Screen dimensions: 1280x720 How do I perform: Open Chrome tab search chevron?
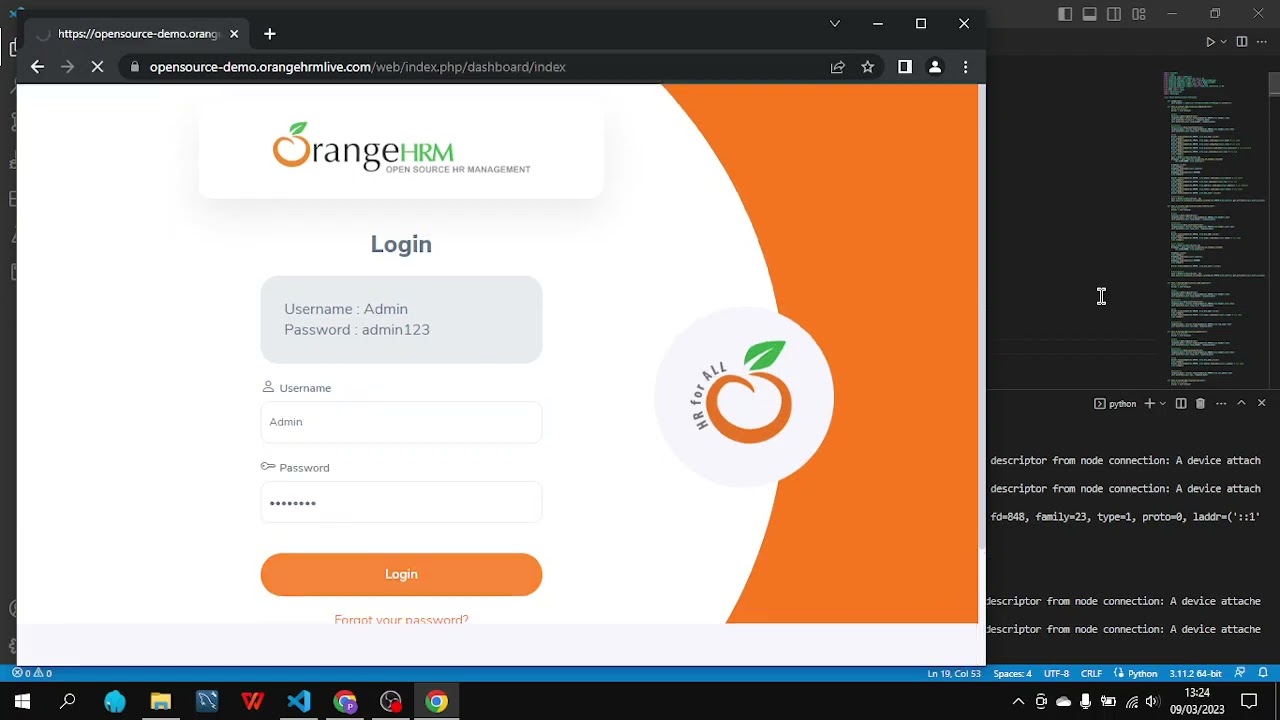tap(834, 24)
